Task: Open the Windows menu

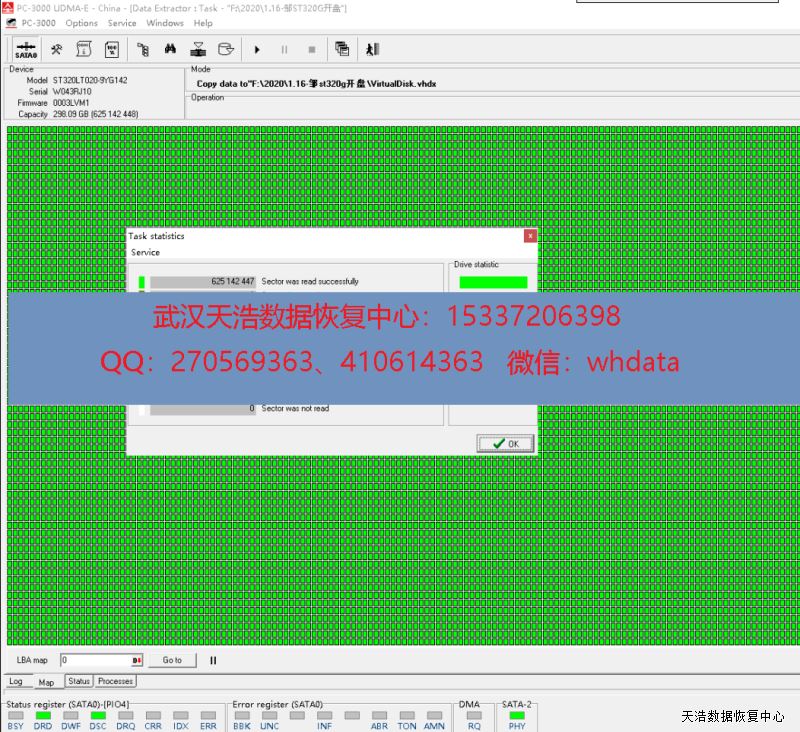Action: pos(165,23)
